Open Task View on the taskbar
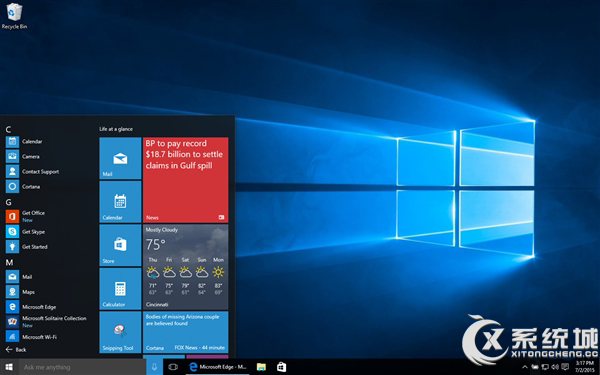This screenshot has width=600, height=375. pyautogui.click(x=173, y=367)
